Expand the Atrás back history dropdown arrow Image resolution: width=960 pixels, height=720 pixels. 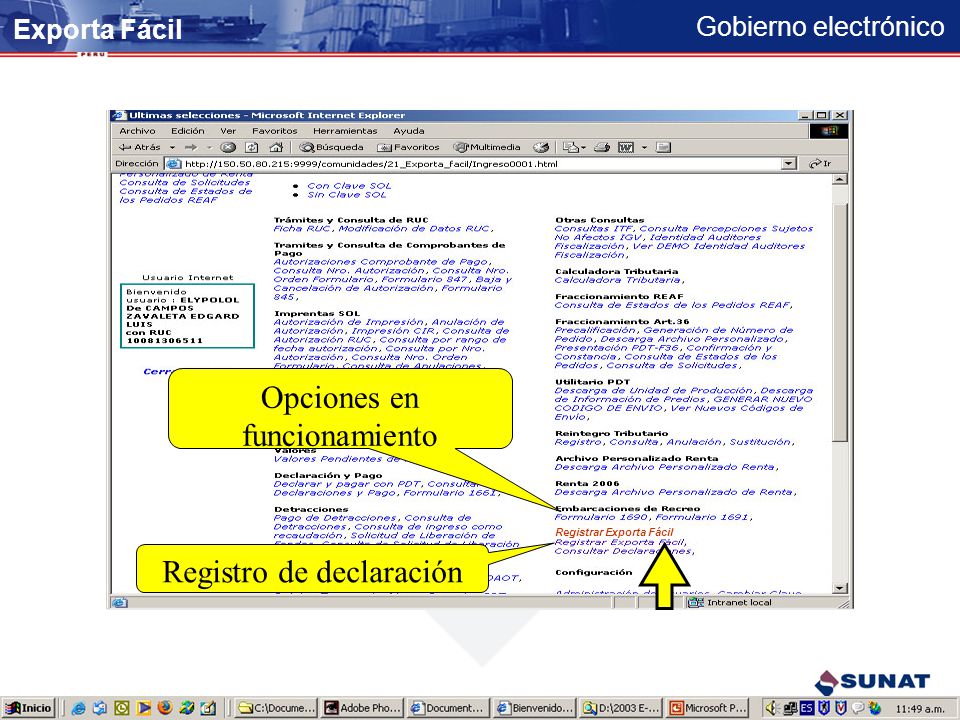pos(172,148)
